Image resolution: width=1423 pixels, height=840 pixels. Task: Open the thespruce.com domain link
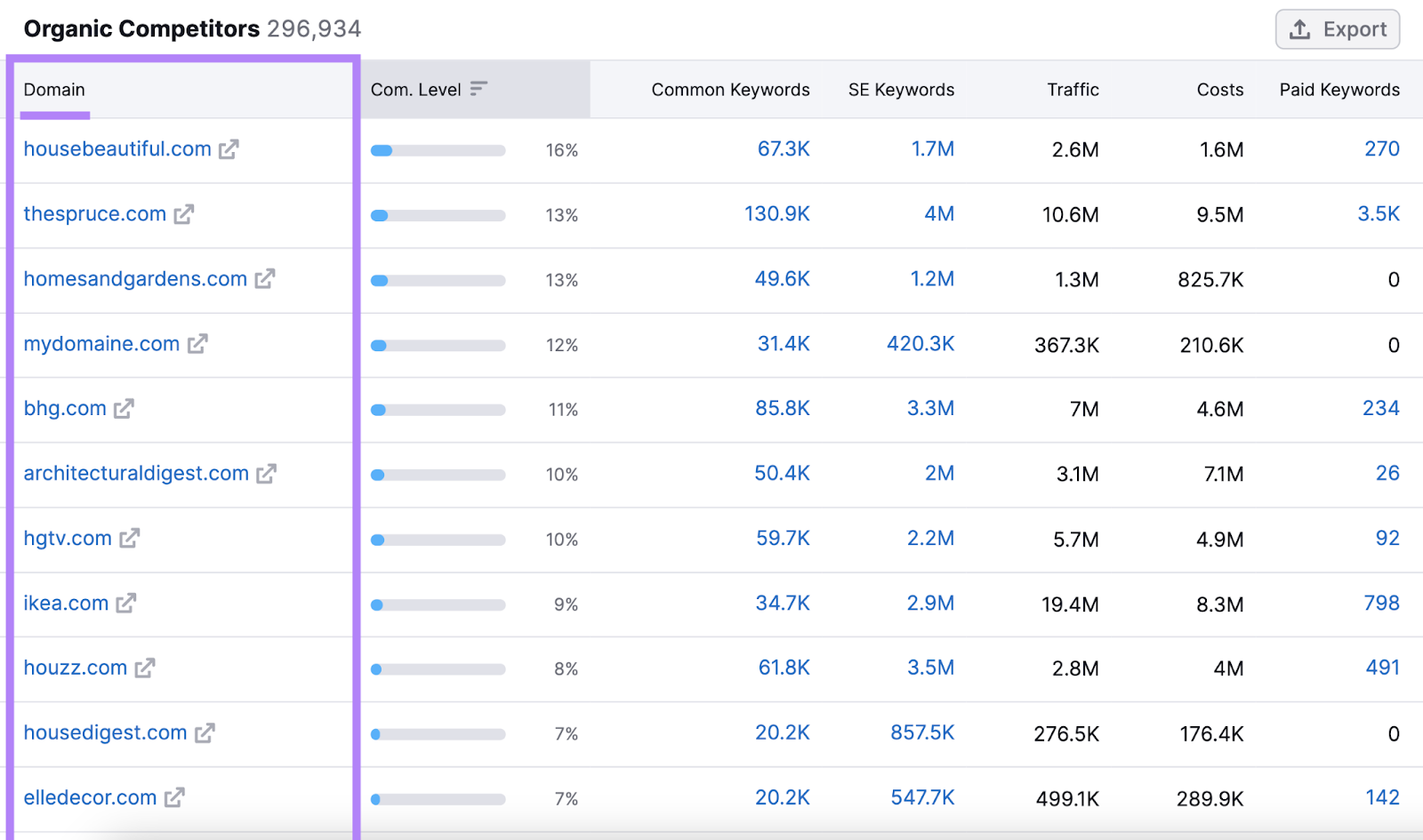pos(94,214)
